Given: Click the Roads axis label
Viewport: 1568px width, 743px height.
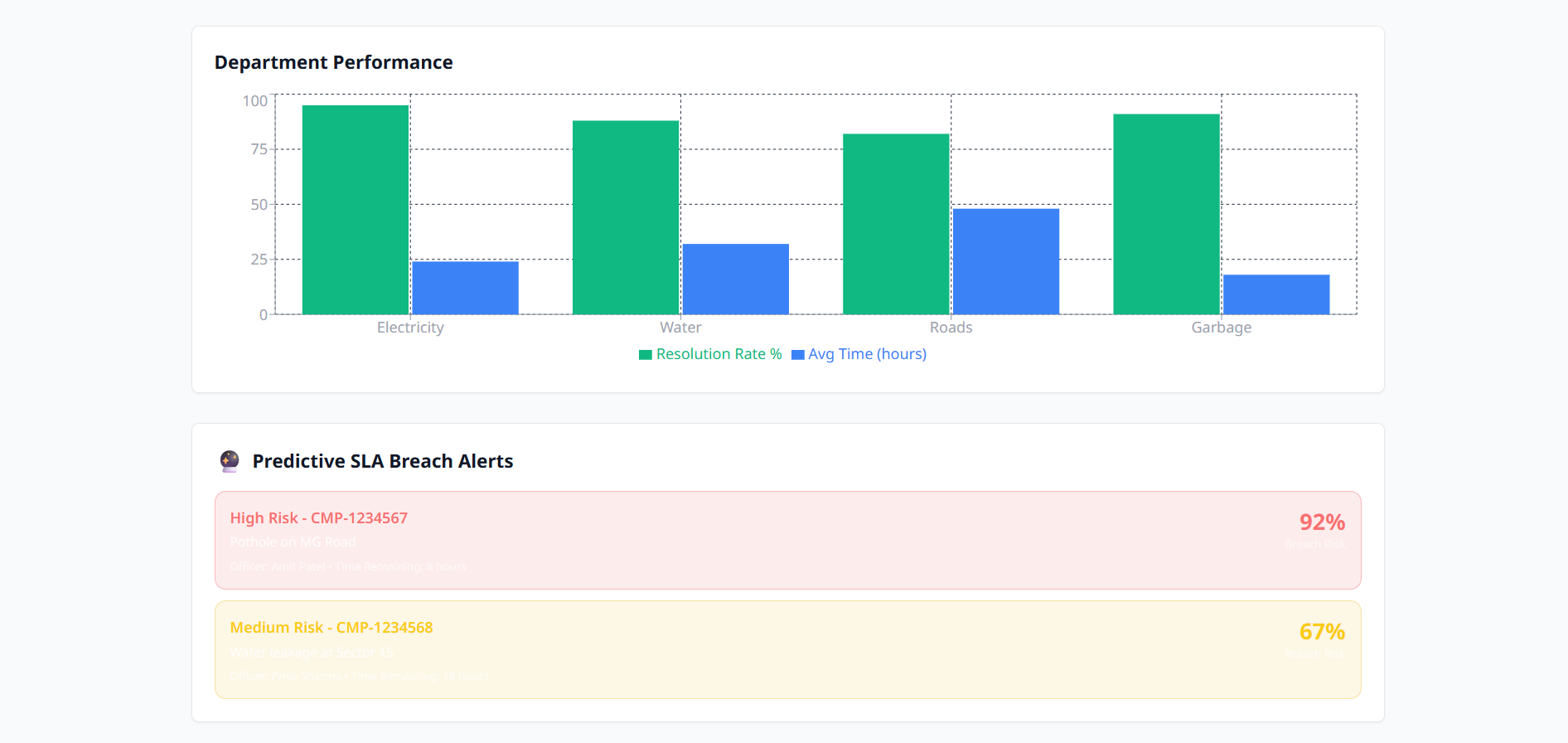Looking at the screenshot, I should pyautogui.click(x=951, y=328).
